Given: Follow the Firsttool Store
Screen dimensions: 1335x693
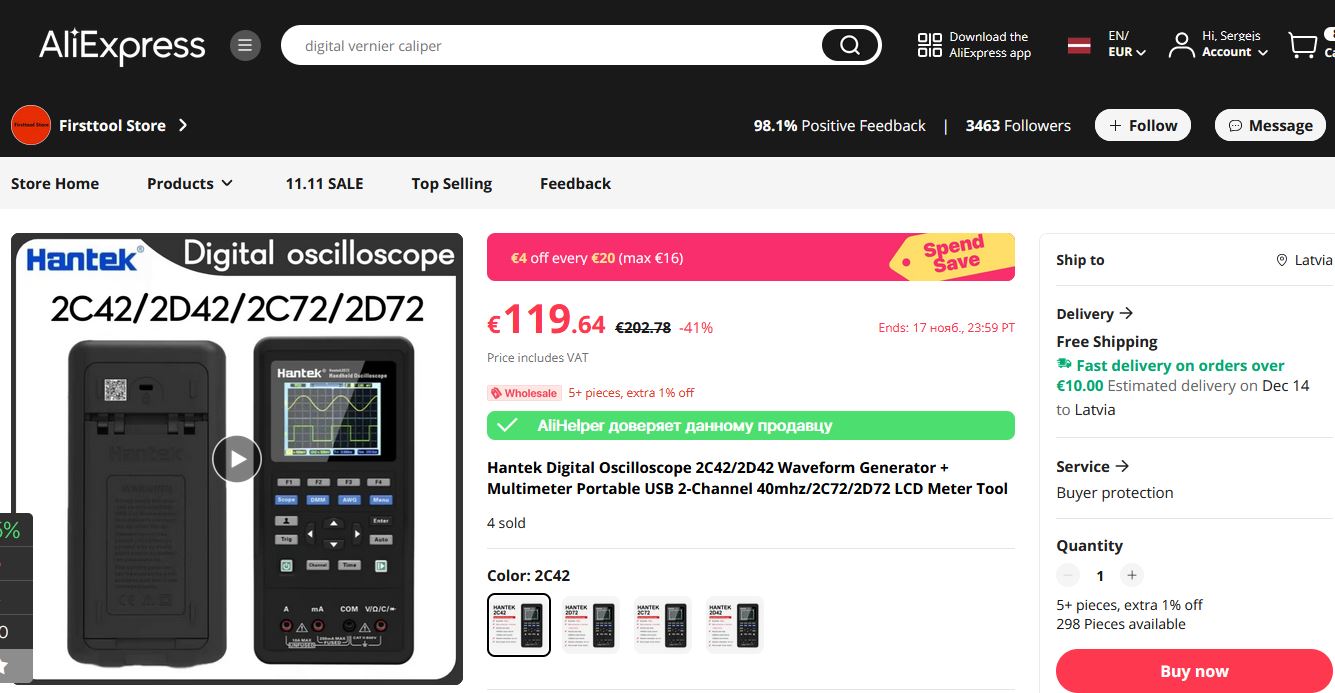Looking at the screenshot, I should tap(1143, 125).
